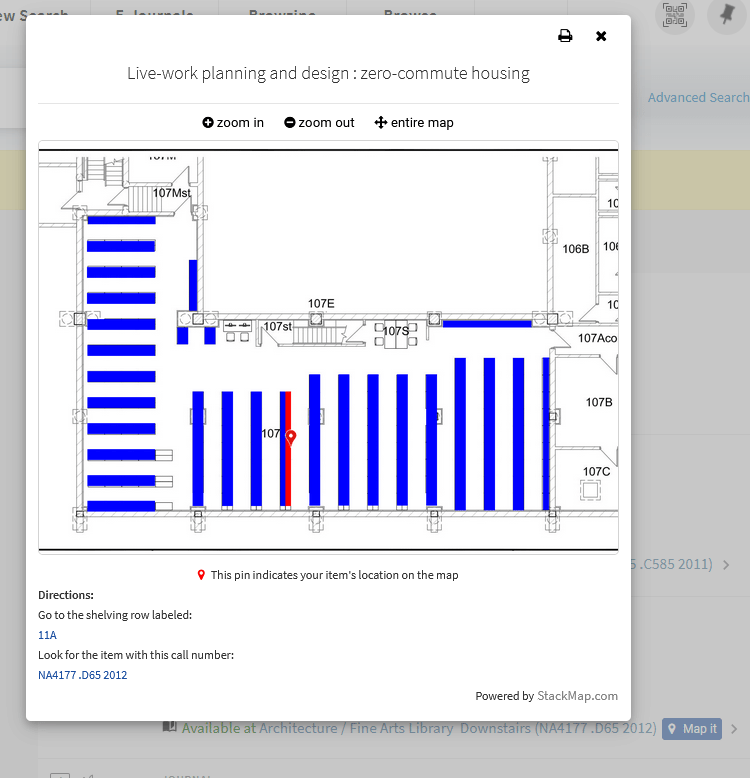Click the pushpin icon in top corner
Screen dimensions: 750x778
click(727, 15)
